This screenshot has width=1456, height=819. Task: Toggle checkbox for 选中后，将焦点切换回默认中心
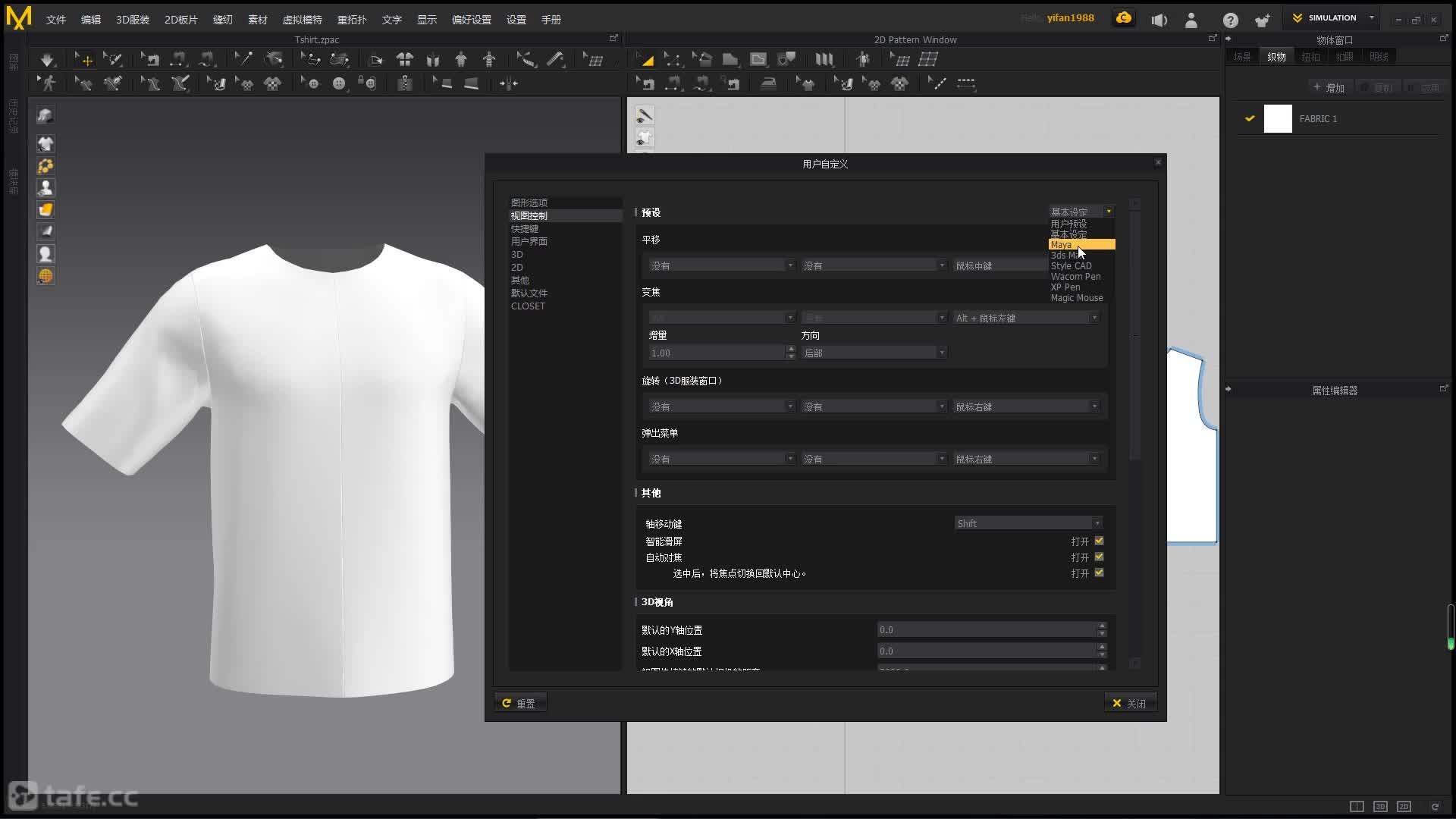[1099, 573]
